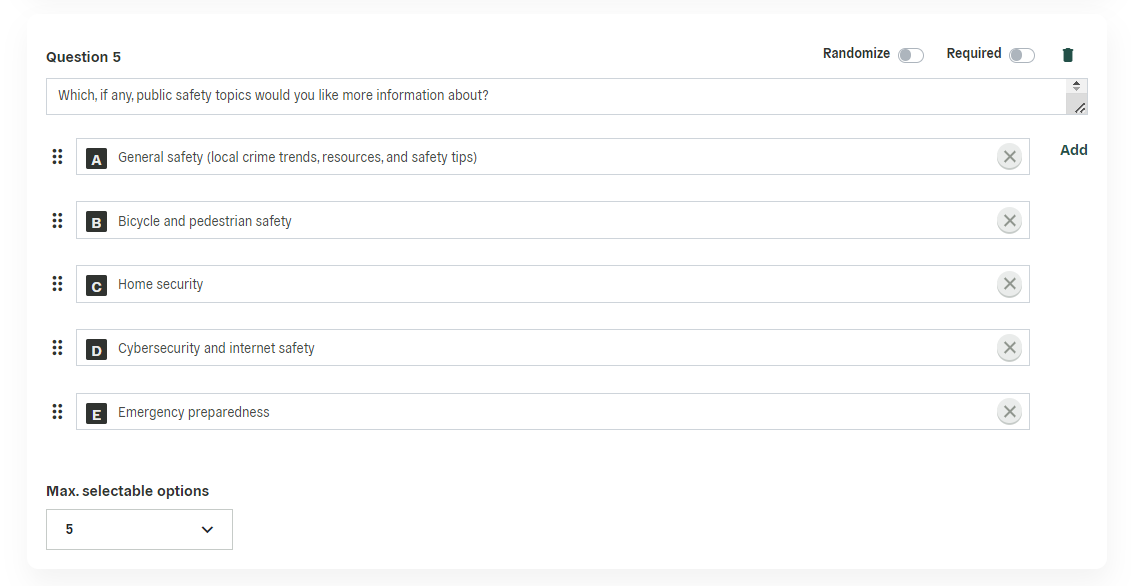Viewport: 1131px width, 586px height.
Task: Remove the Emergency preparedness option
Action: [1009, 412]
